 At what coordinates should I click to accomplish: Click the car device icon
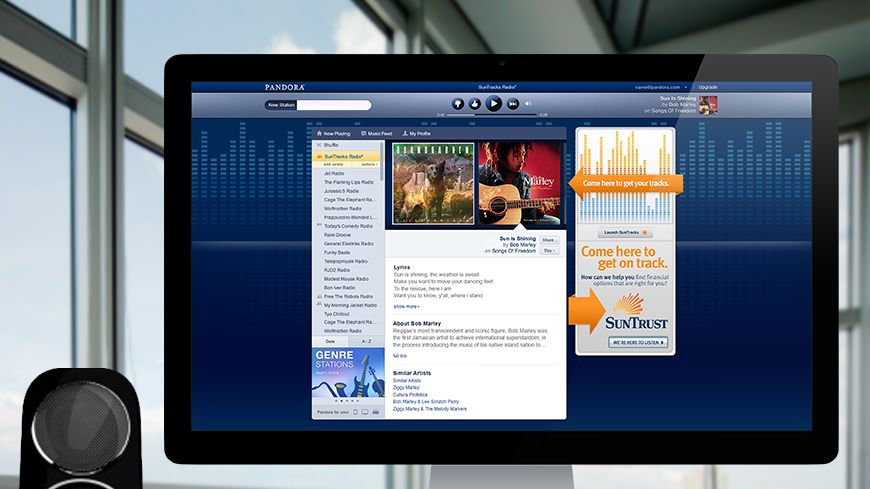point(376,412)
